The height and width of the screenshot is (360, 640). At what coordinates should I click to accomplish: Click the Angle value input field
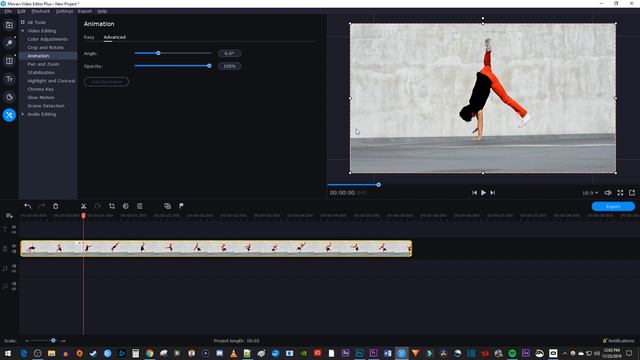229,53
